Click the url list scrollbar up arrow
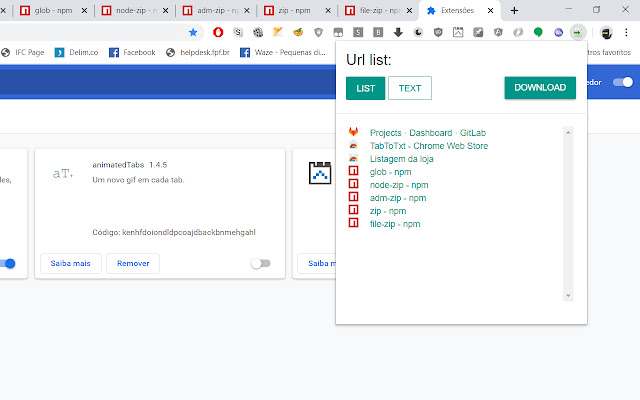 [x=568, y=132]
